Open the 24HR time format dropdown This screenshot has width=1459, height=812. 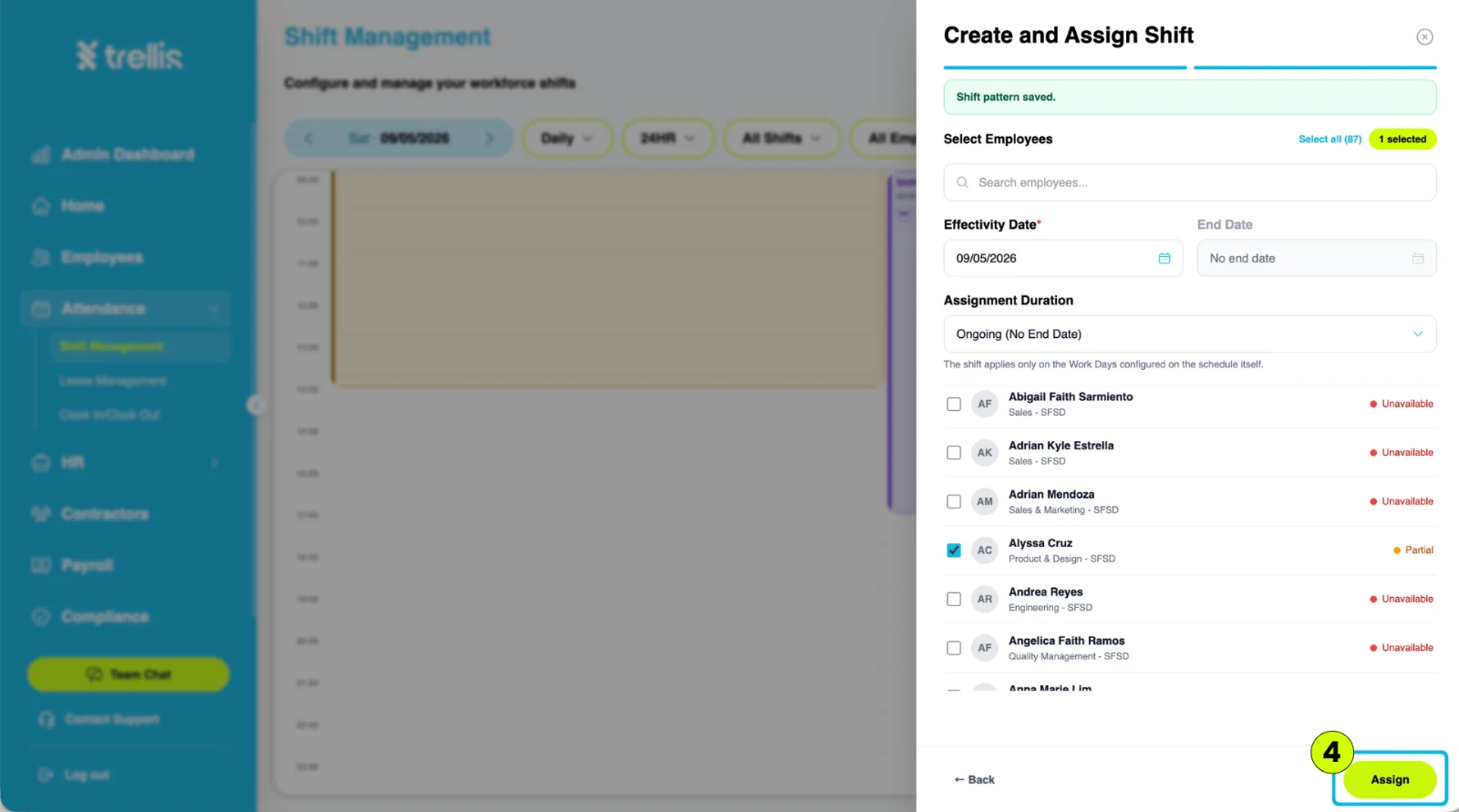click(x=667, y=139)
